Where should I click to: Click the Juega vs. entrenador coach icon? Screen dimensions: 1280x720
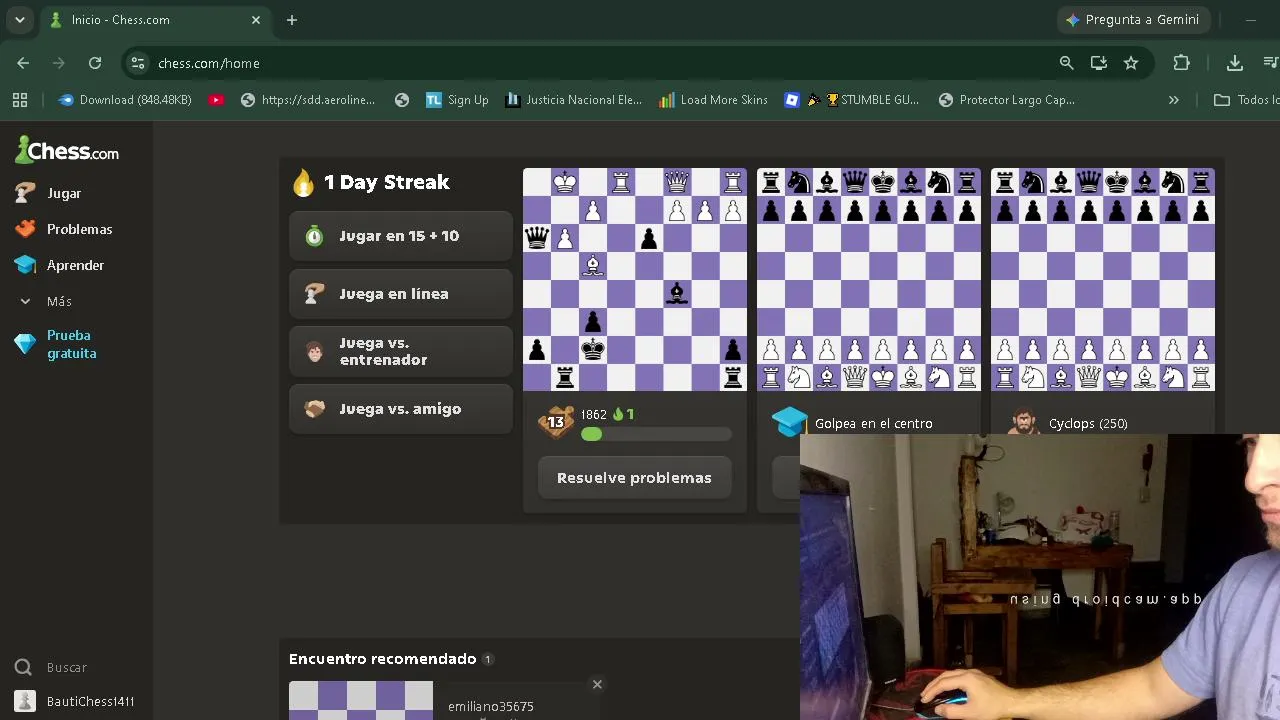(x=315, y=352)
